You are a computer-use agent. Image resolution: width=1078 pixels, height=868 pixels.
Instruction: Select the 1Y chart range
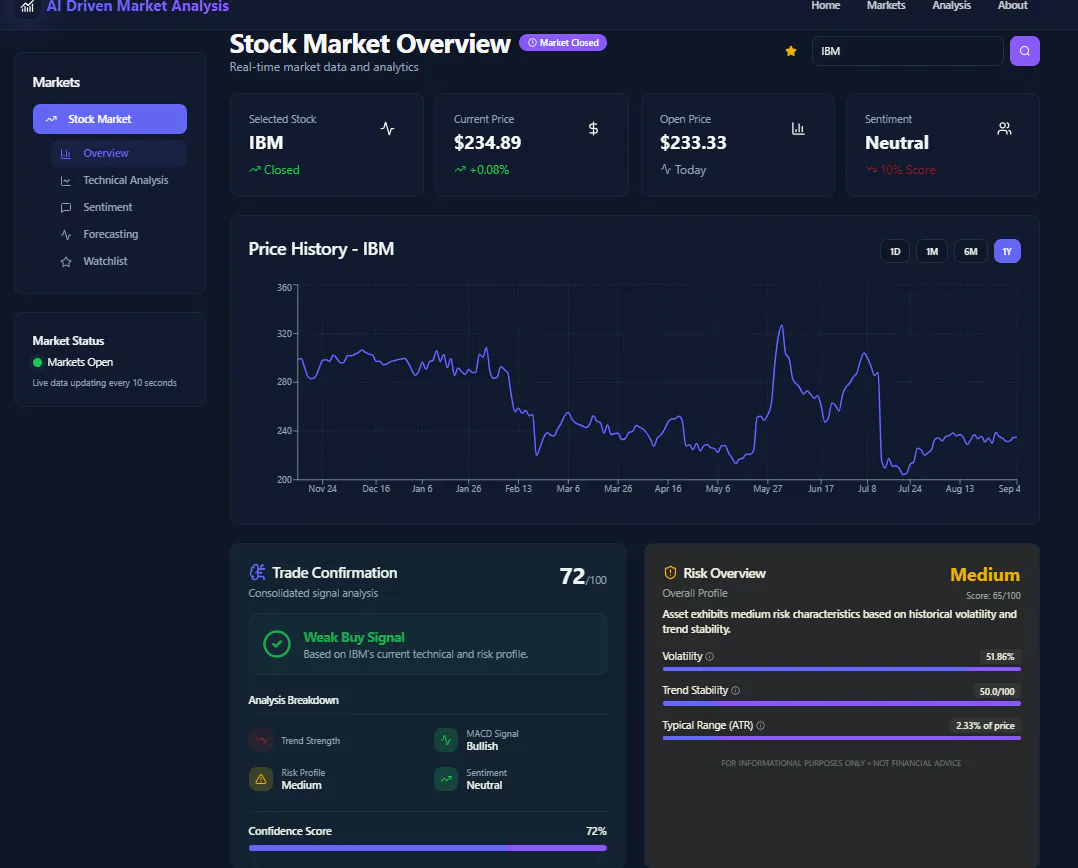(1007, 252)
